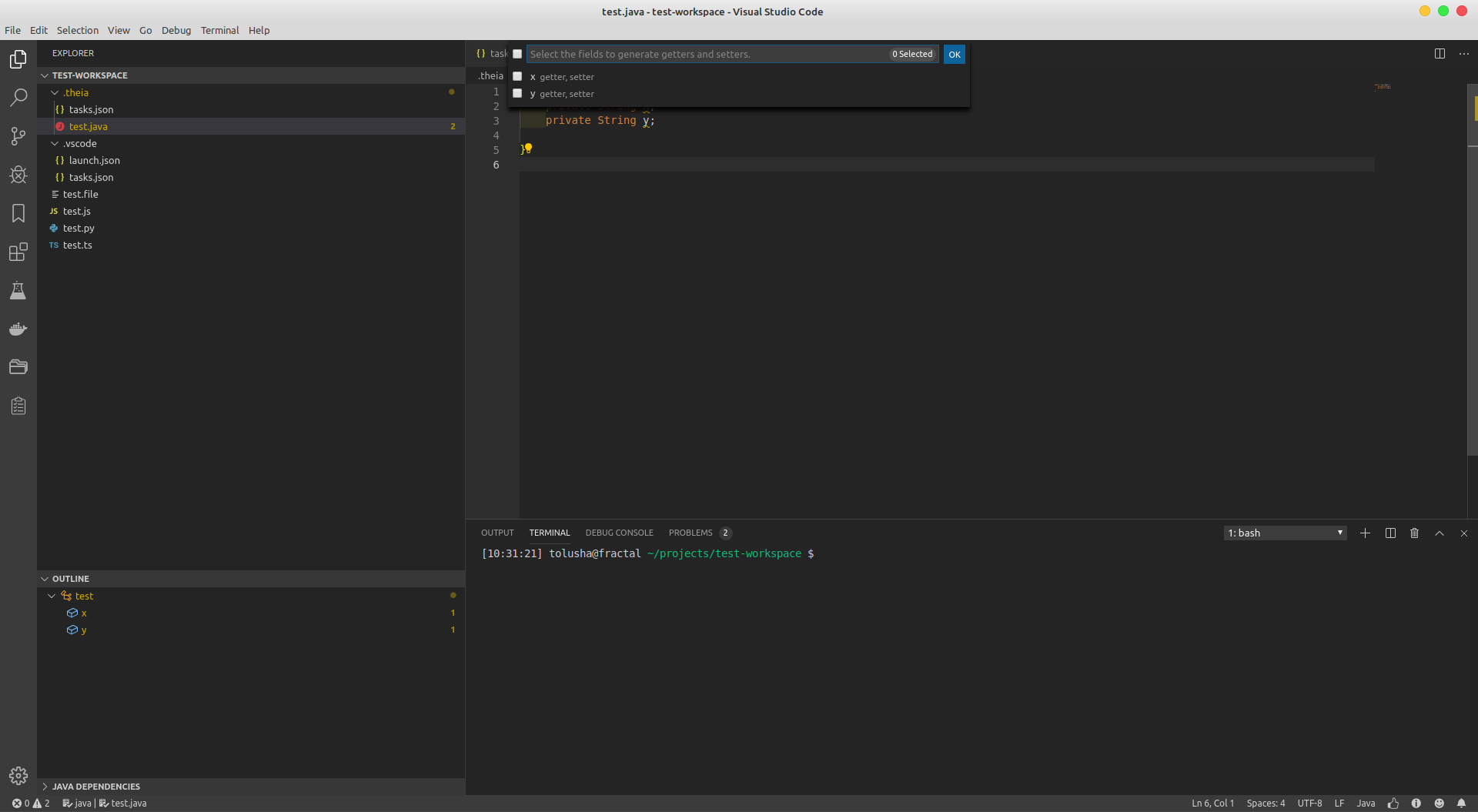The width and height of the screenshot is (1478, 812).
Task: Switch to the PROBLEMS tab
Action: point(691,532)
